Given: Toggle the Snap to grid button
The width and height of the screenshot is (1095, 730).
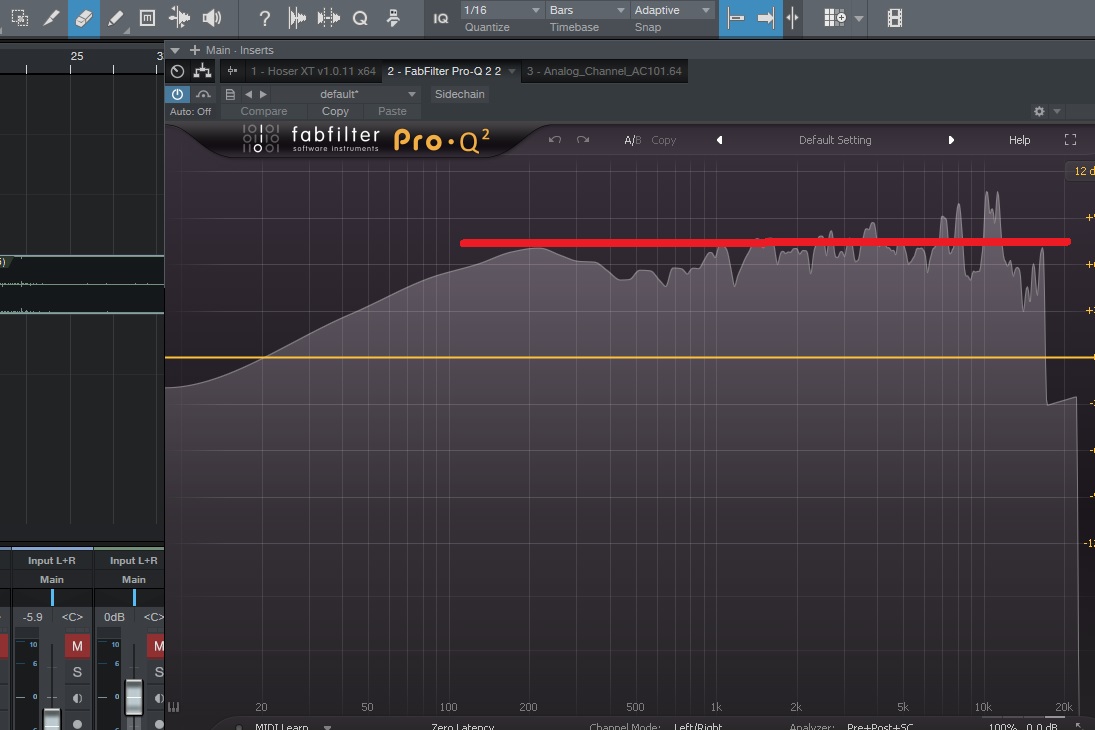Looking at the screenshot, I should [735, 17].
